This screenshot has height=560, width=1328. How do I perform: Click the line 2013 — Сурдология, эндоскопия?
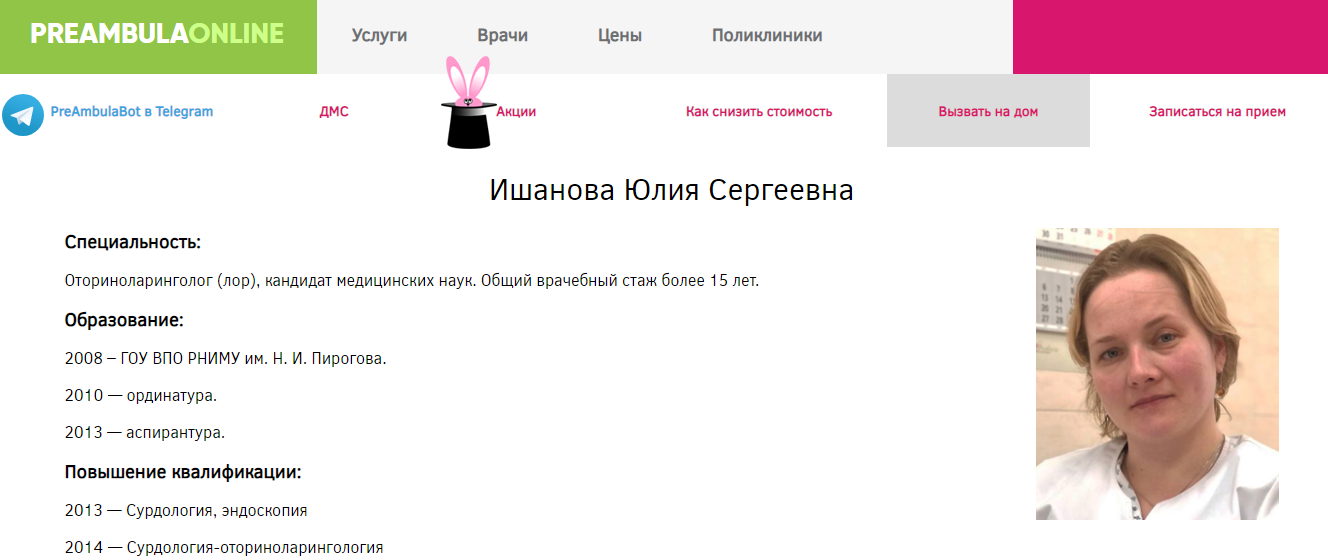coord(186,511)
